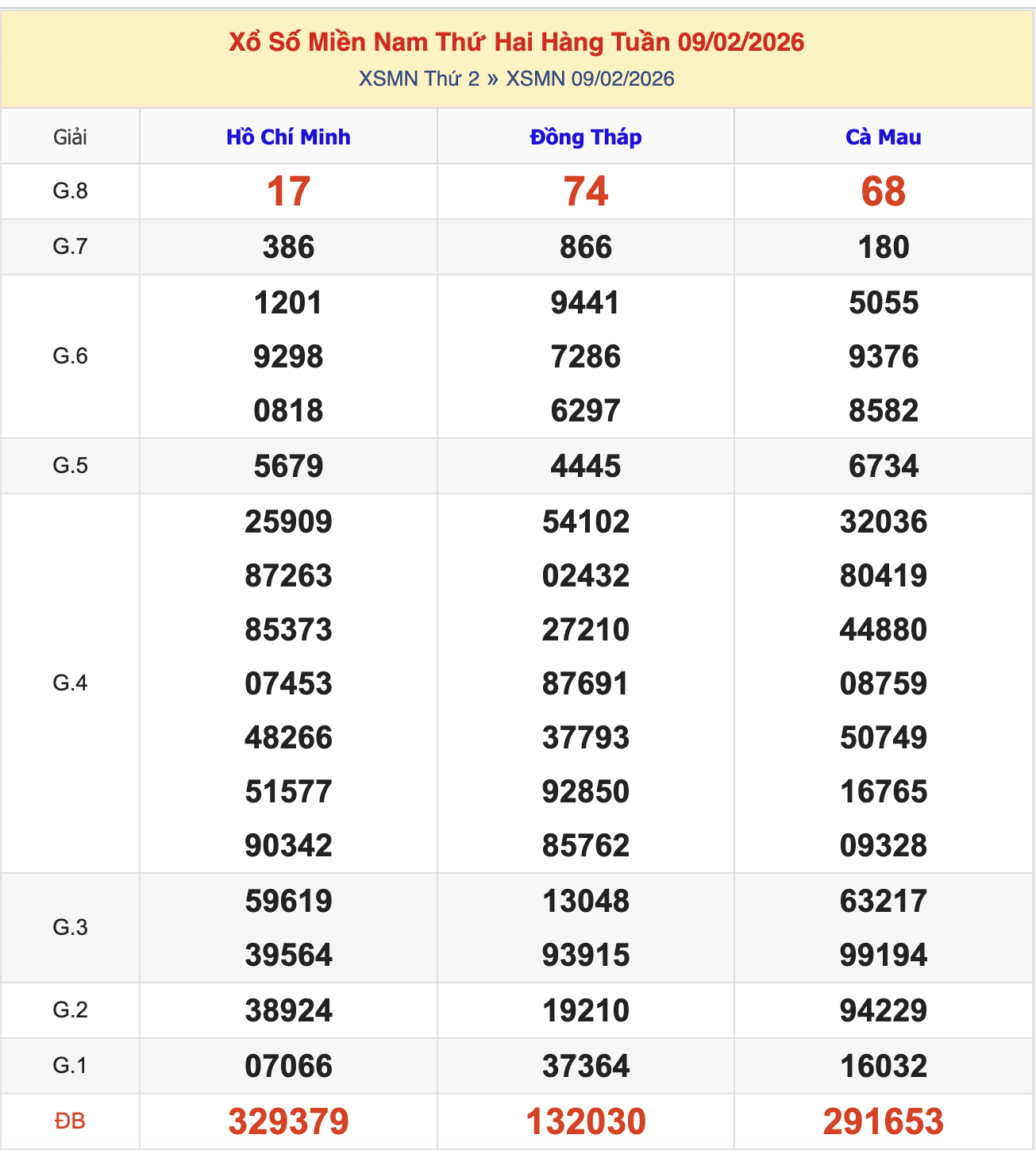Click the red Xổ Số Miền Nam title
The image size is (1036, 1150).
click(516, 42)
